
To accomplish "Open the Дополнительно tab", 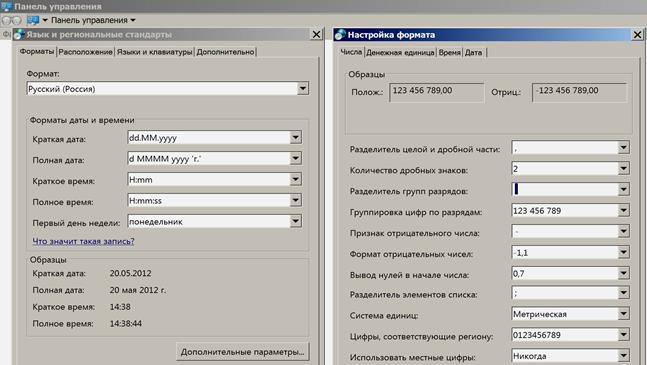I will tap(225, 52).
